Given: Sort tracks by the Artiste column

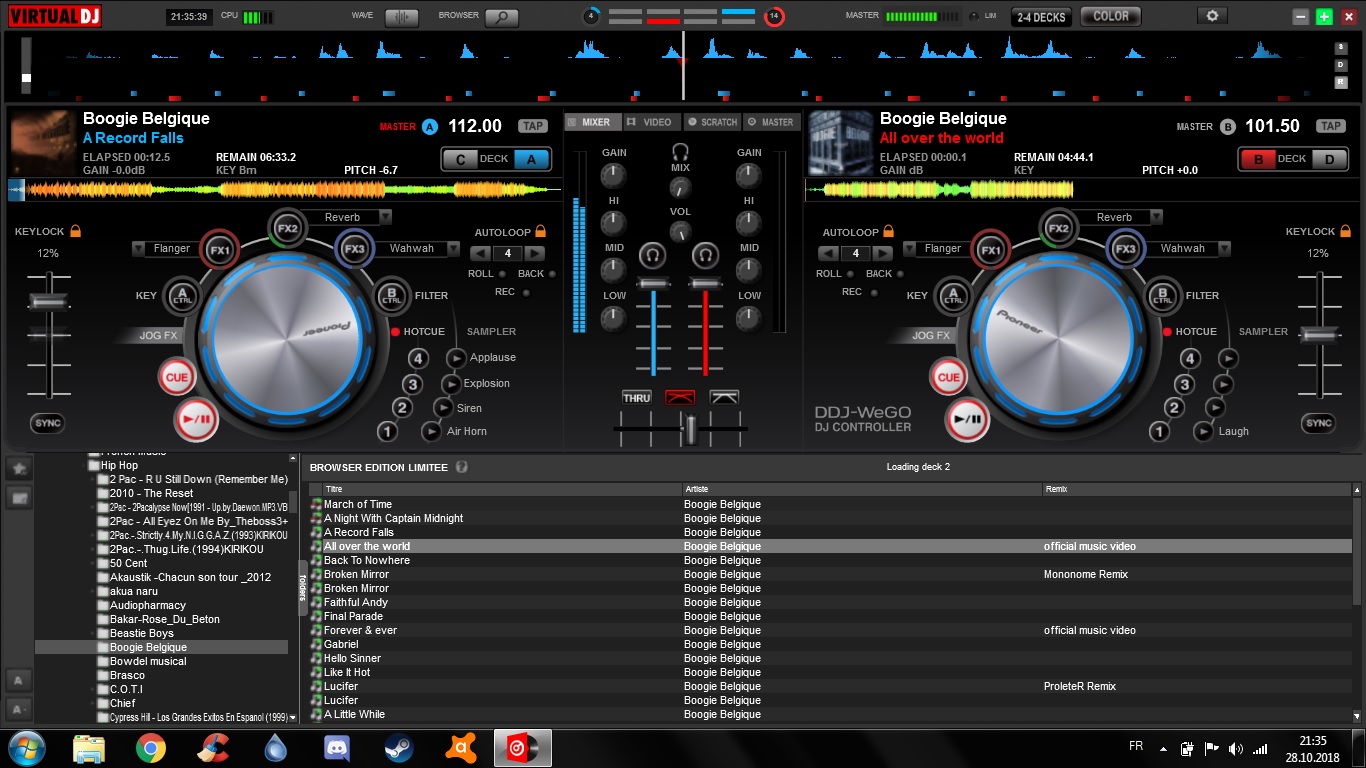Looking at the screenshot, I should 862,489.
